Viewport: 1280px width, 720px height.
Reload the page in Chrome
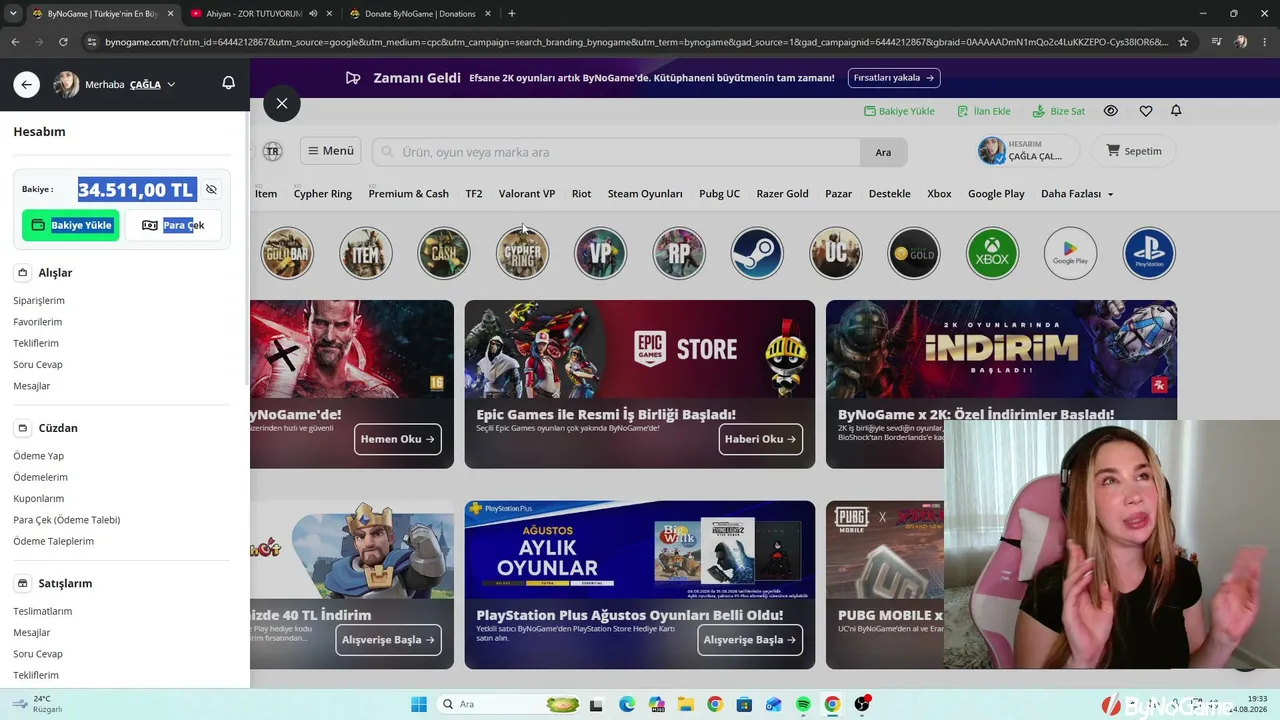pos(63,42)
